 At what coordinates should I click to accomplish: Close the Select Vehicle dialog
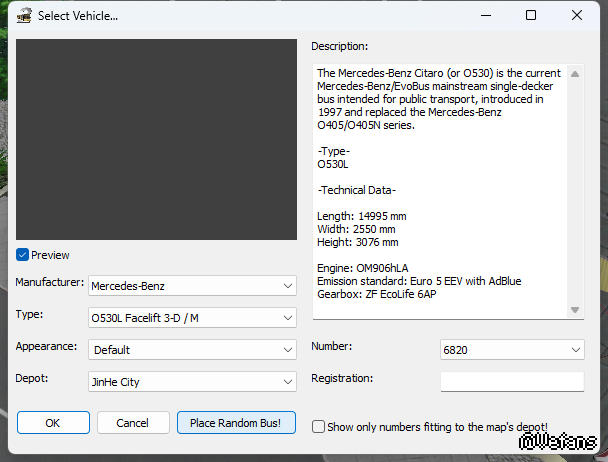(x=578, y=15)
